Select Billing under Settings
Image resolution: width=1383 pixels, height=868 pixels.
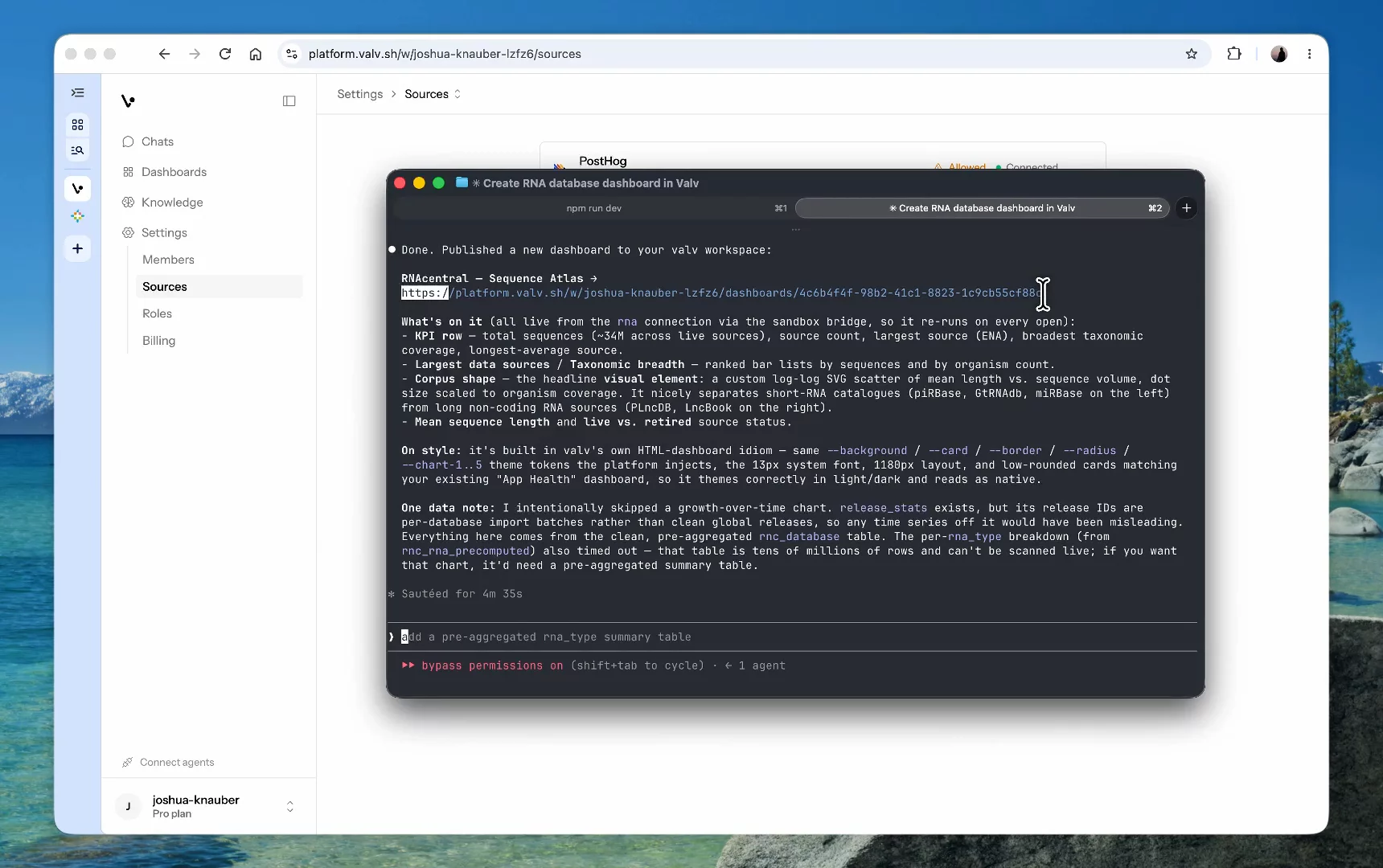tap(158, 341)
